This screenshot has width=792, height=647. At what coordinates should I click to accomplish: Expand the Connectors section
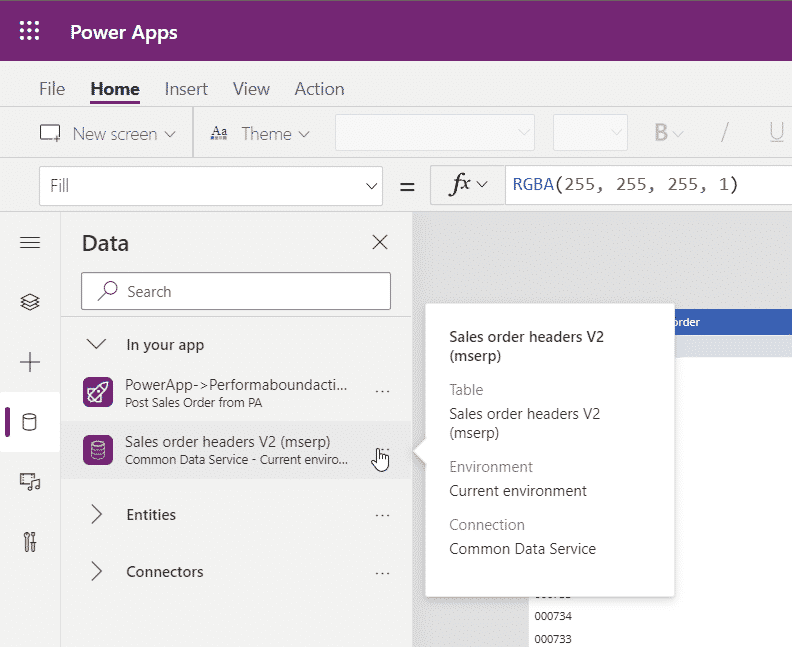[96, 572]
